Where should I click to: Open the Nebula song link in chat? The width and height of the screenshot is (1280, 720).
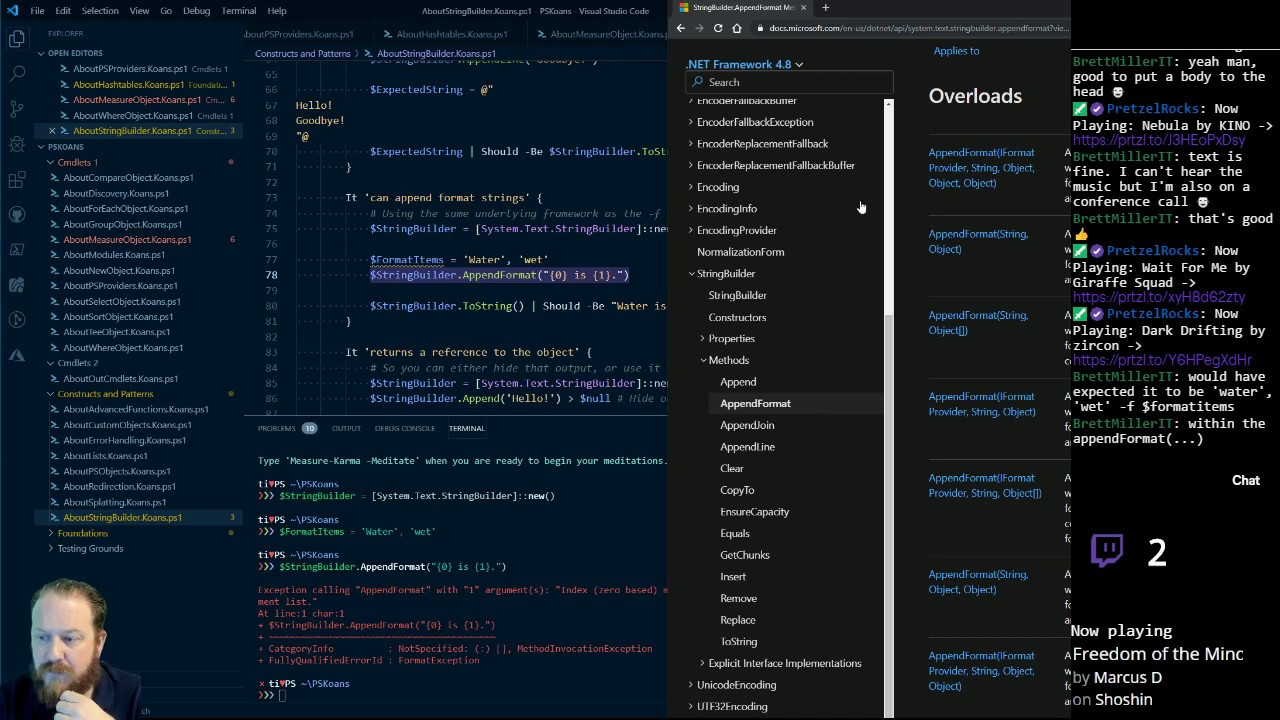click(1158, 141)
